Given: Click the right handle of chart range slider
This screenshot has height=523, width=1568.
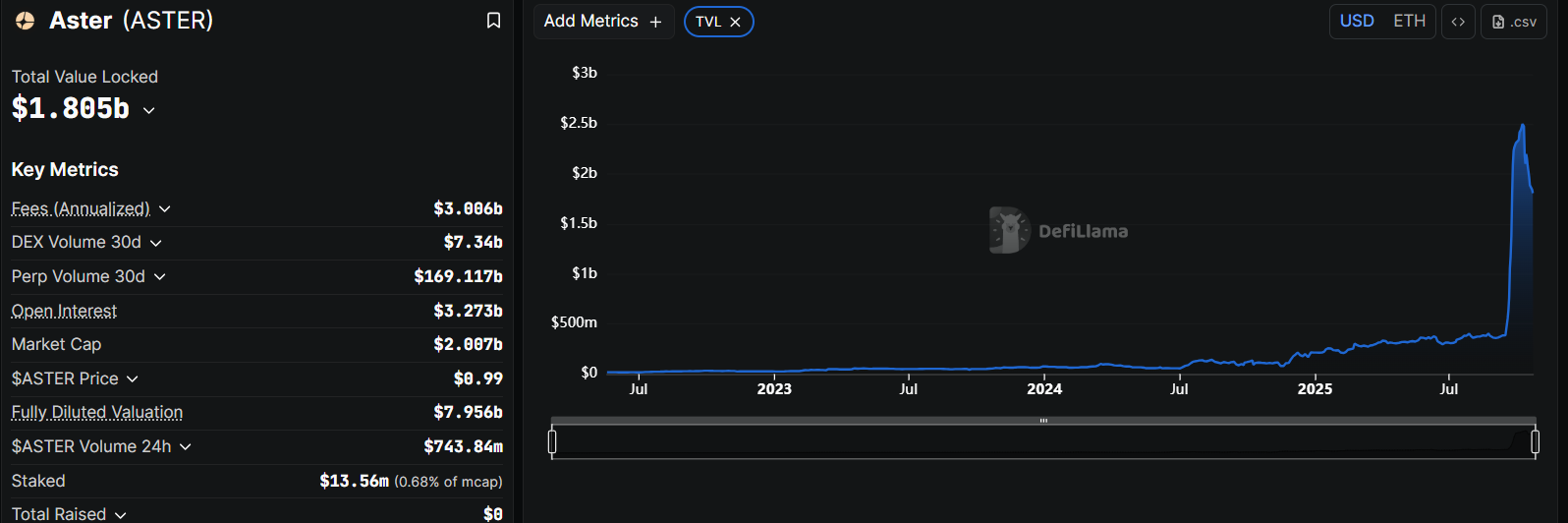Looking at the screenshot, I should point(1535,442).
